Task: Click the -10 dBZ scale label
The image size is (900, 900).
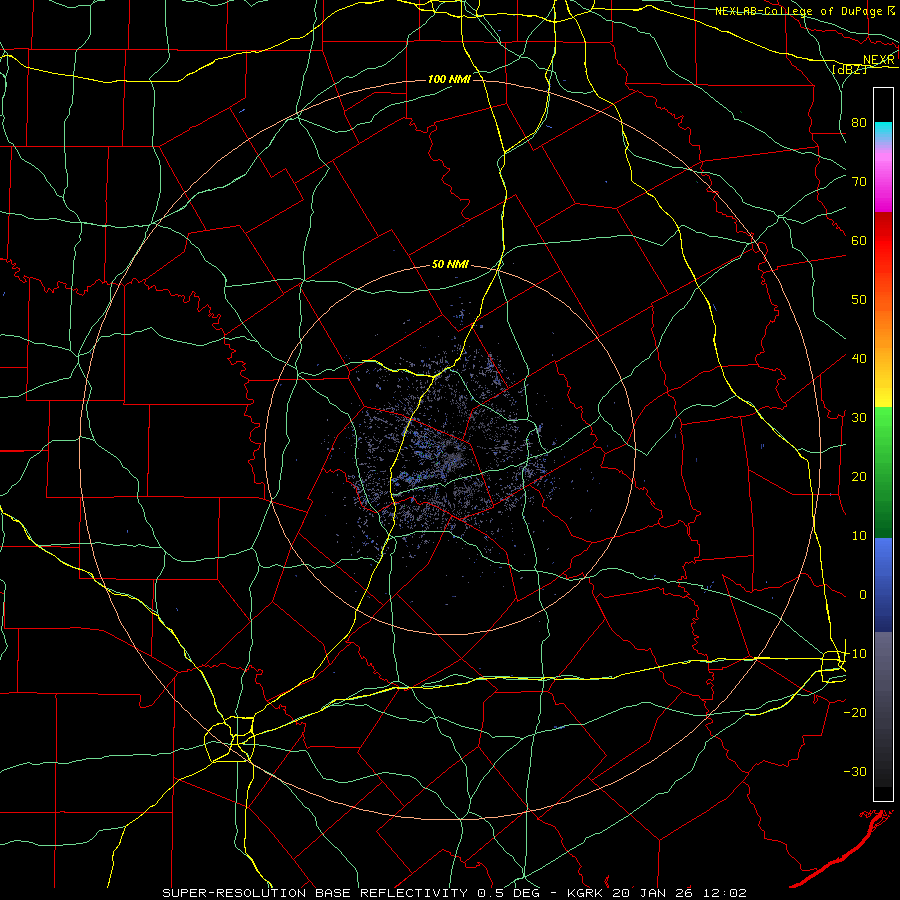Action: click(855, 654)
